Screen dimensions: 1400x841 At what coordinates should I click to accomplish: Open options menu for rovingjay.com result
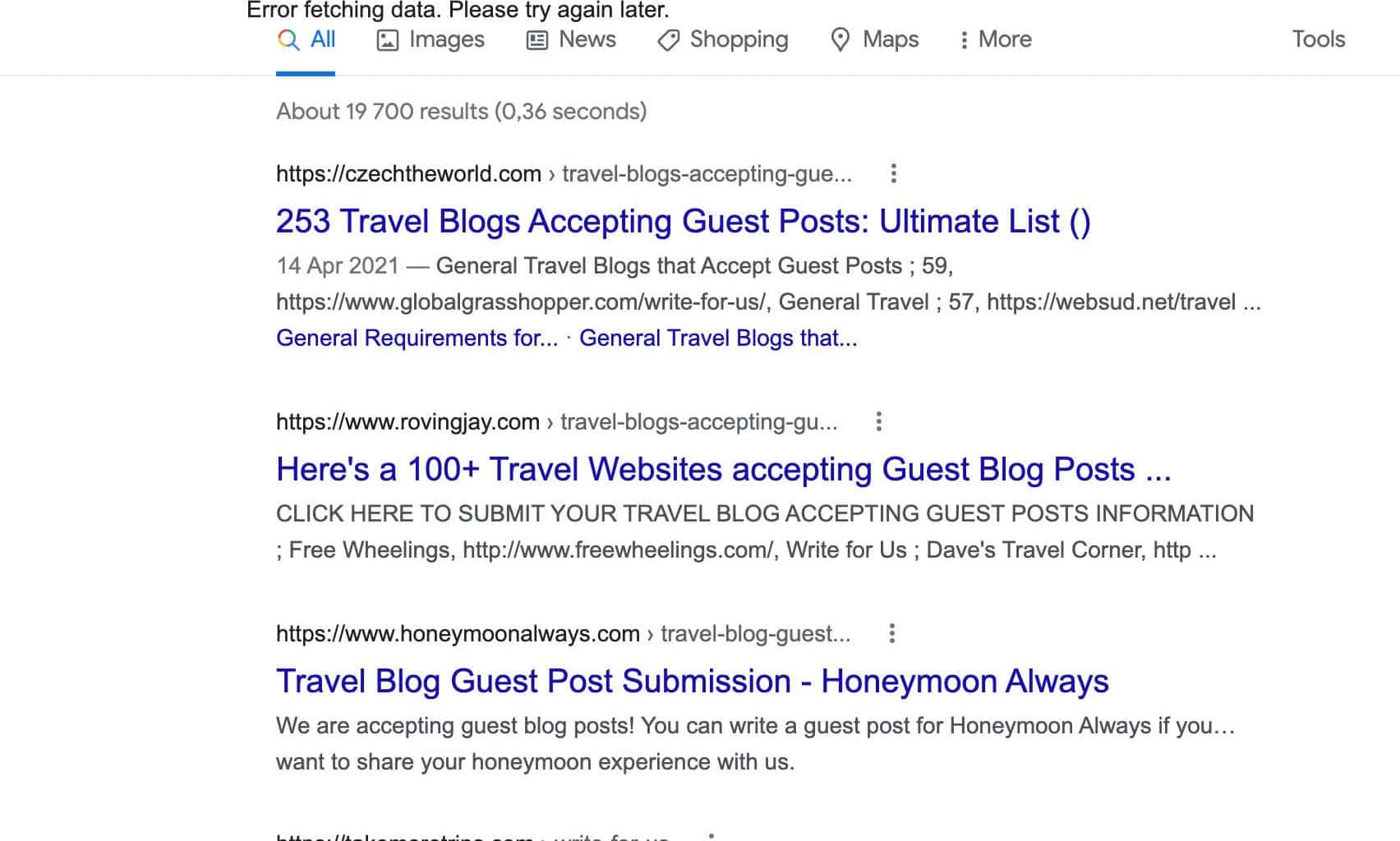[x=878, y=421]
